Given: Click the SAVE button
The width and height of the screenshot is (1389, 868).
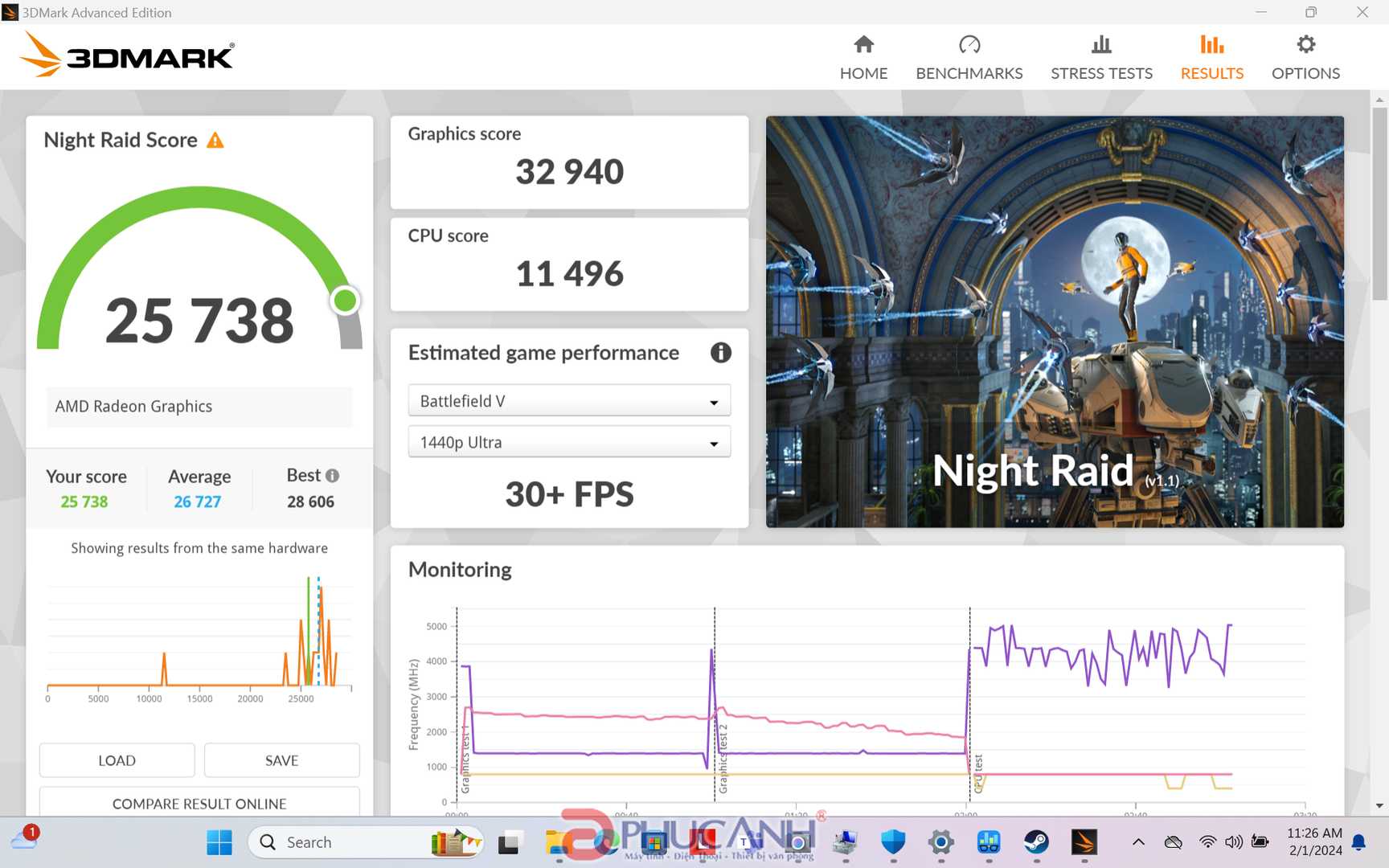Looking at the screenshot, I should point(281,760).
